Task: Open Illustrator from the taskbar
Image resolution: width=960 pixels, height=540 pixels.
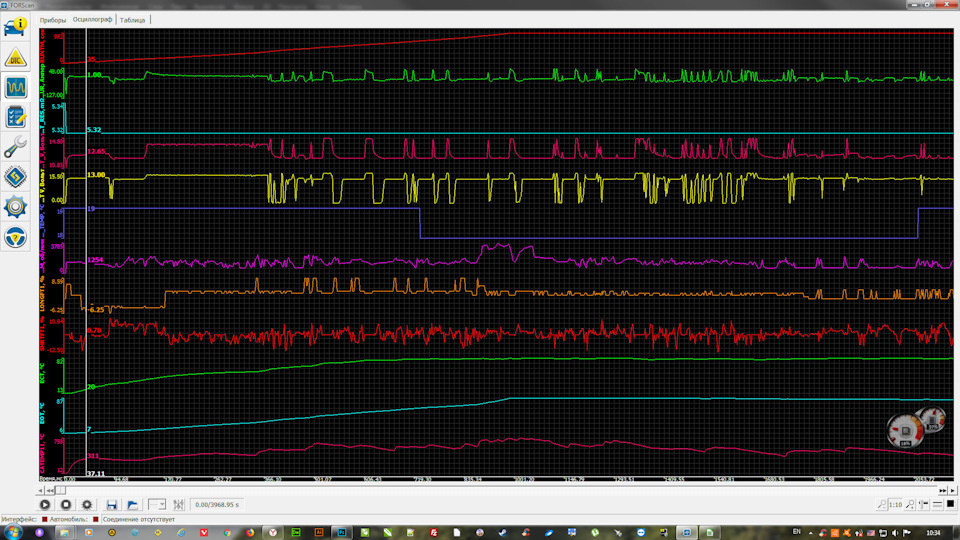Action: coord(319,533)
